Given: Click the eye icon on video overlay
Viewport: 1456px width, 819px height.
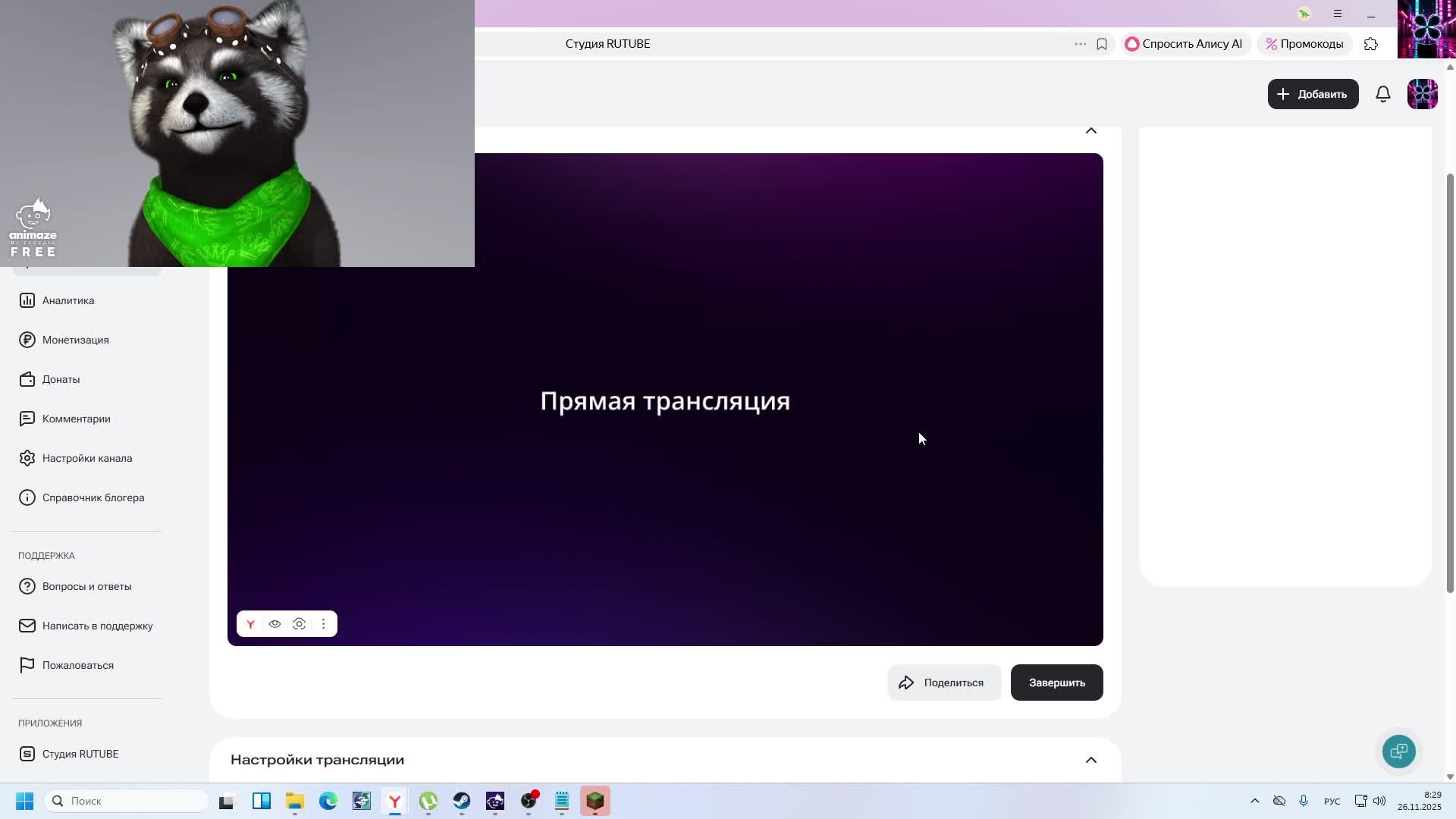Looking at the screenshot, I should (x=275, y=624).
